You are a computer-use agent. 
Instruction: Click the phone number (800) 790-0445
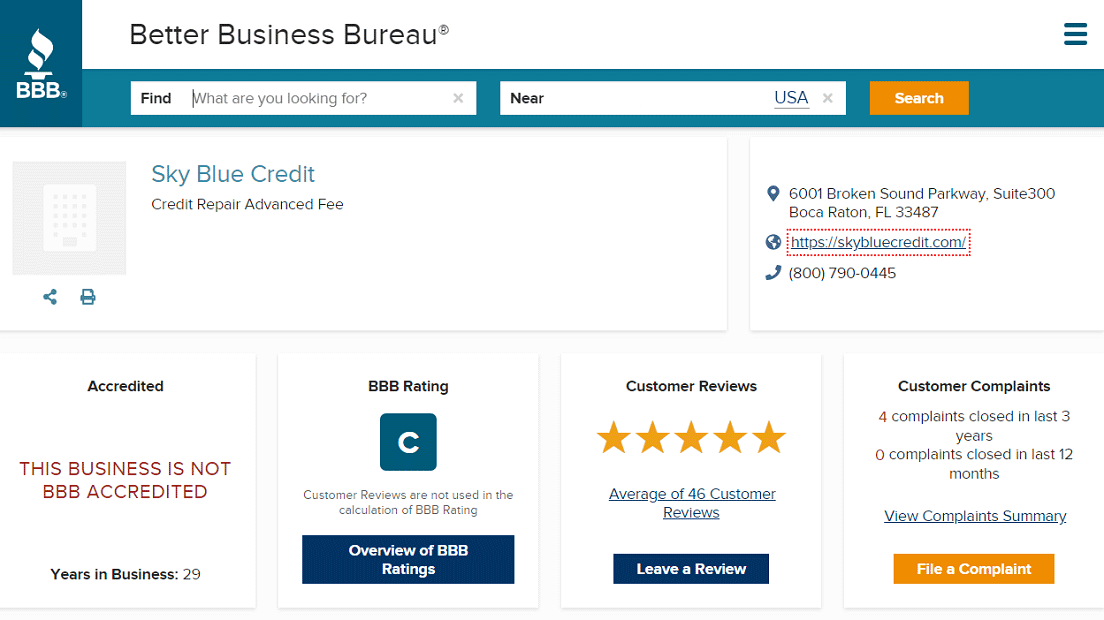[x=842, y=273]
